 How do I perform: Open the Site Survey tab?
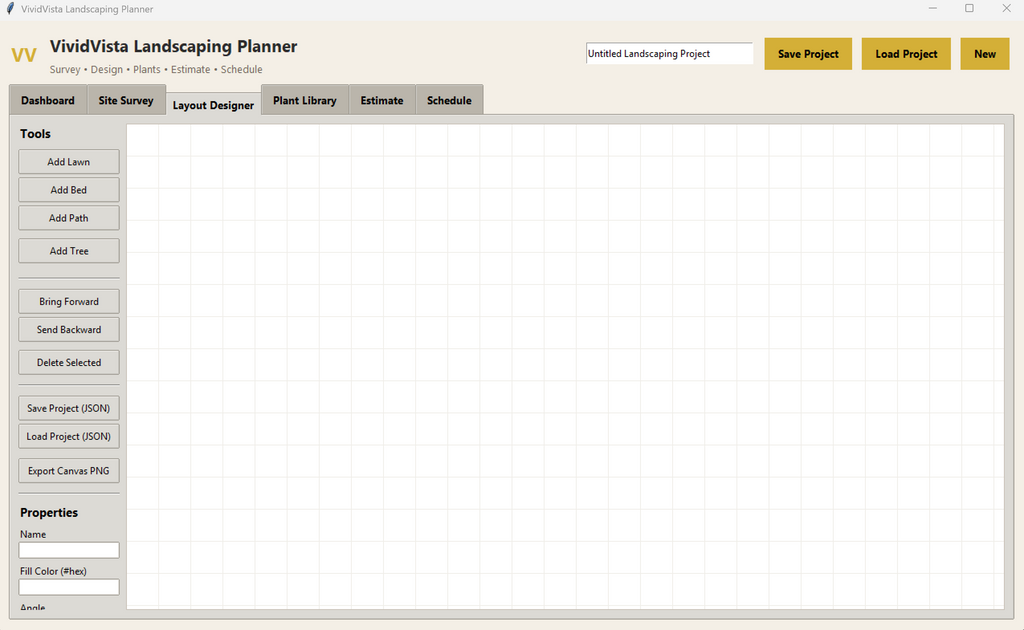pos(126,100)
